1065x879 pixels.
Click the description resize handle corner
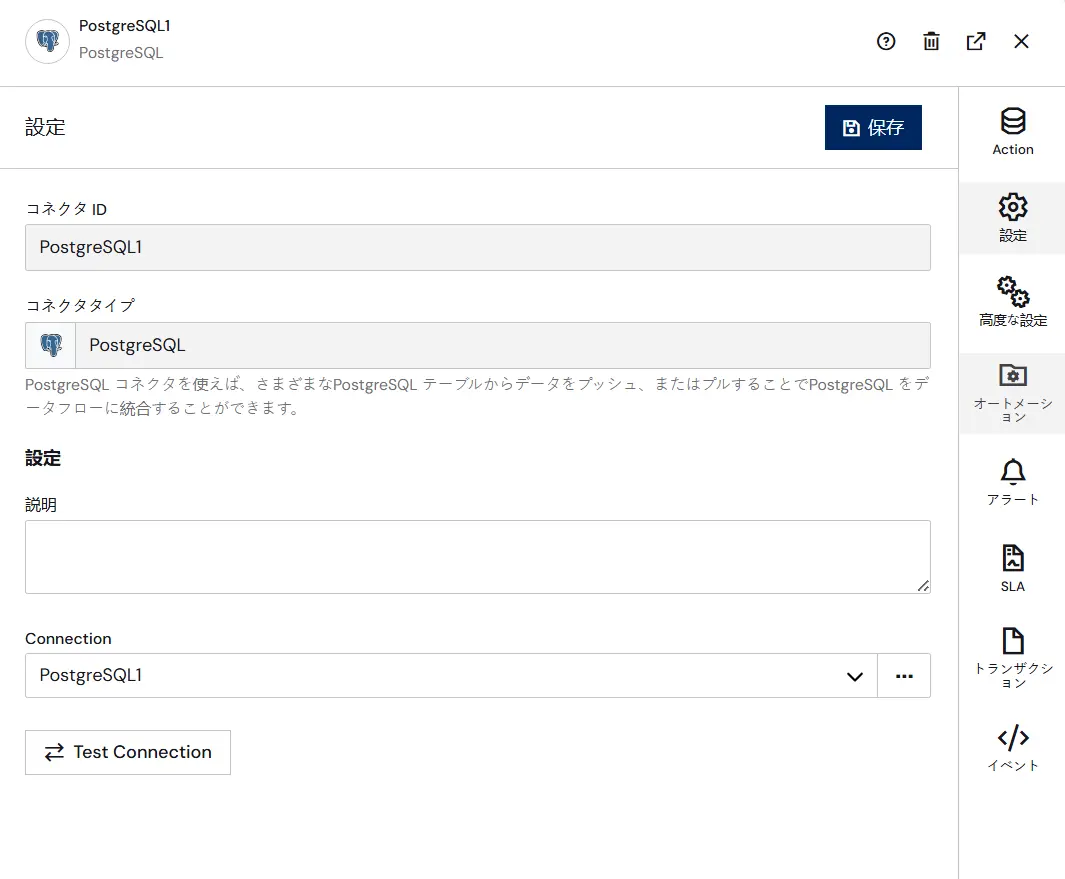(x=923, y=586)
